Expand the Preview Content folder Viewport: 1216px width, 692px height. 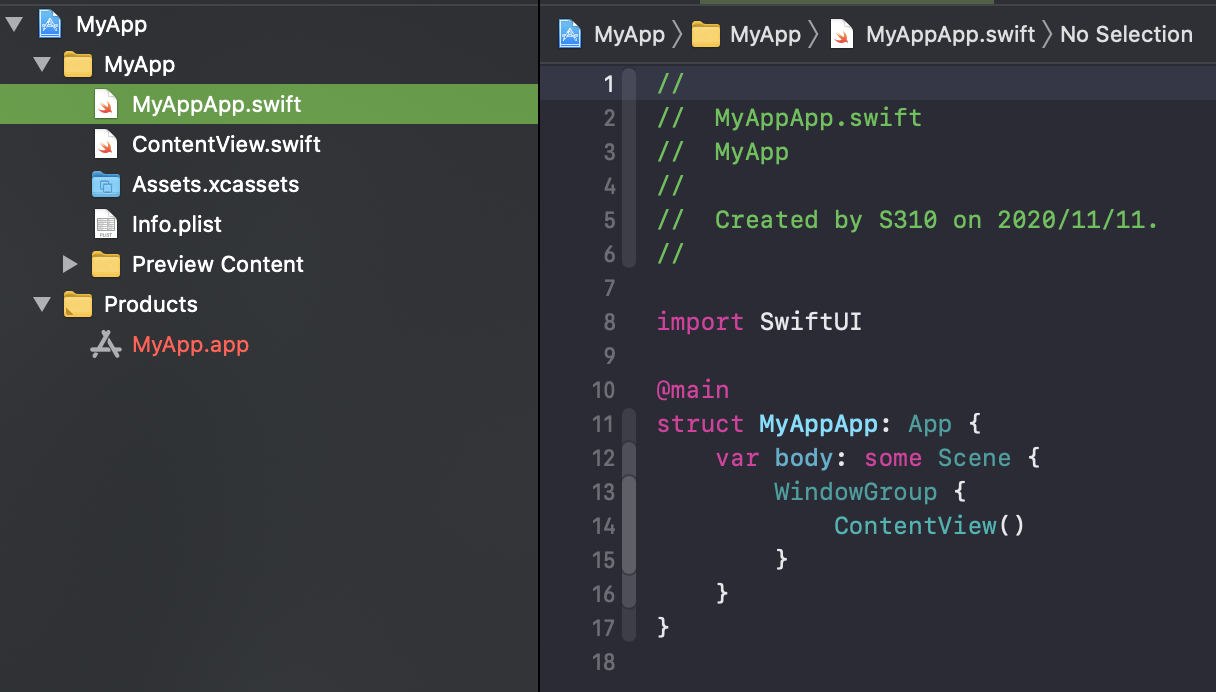[x=69, y=264]
